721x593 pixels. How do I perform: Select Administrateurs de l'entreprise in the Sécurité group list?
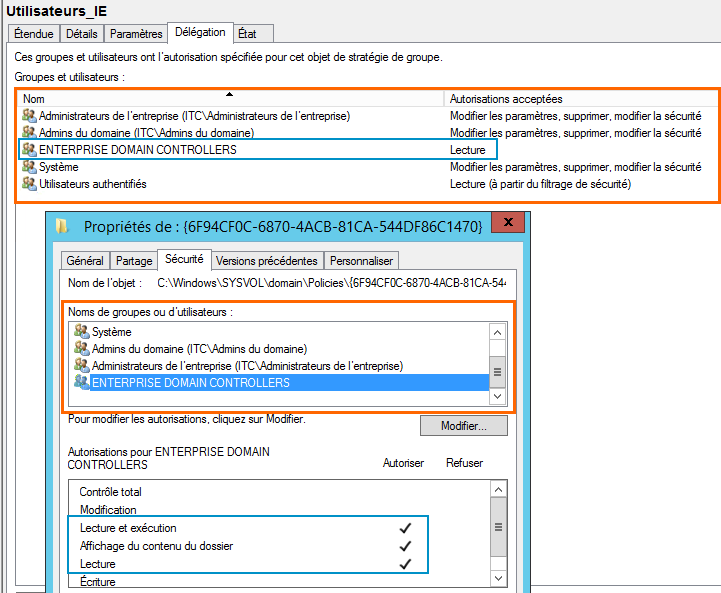click(x=280, y=365)
